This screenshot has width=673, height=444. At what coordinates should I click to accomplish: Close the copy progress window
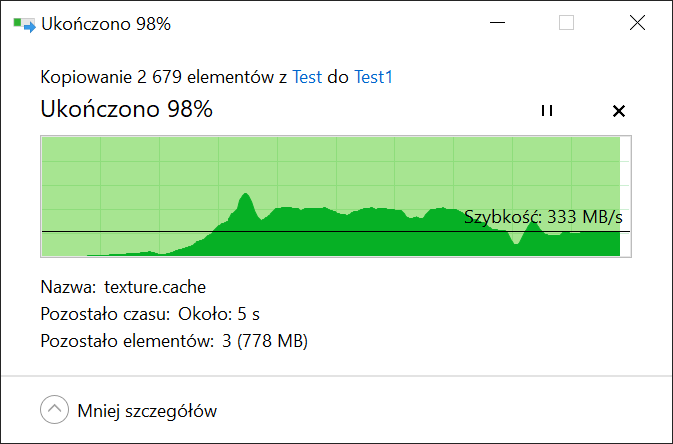pyautogui.click(x=637, y=23)
